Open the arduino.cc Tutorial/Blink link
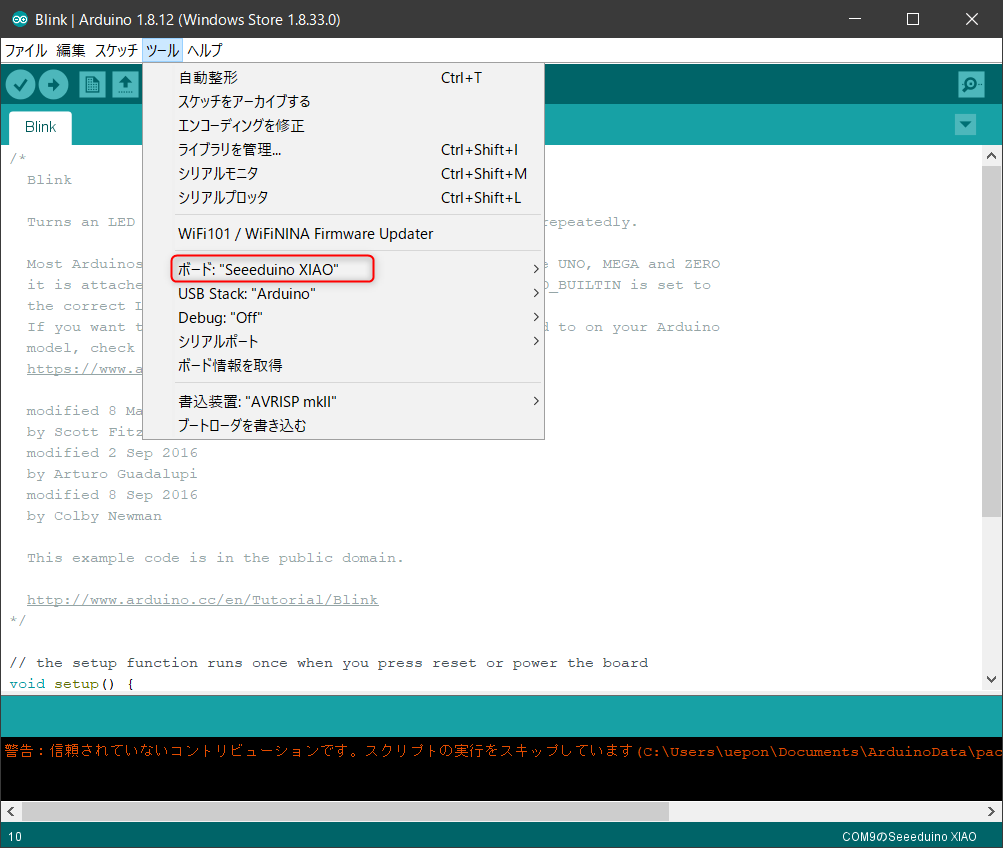Screen dimensions: 1003x848 pyautogui.click(x=202, y=600)
